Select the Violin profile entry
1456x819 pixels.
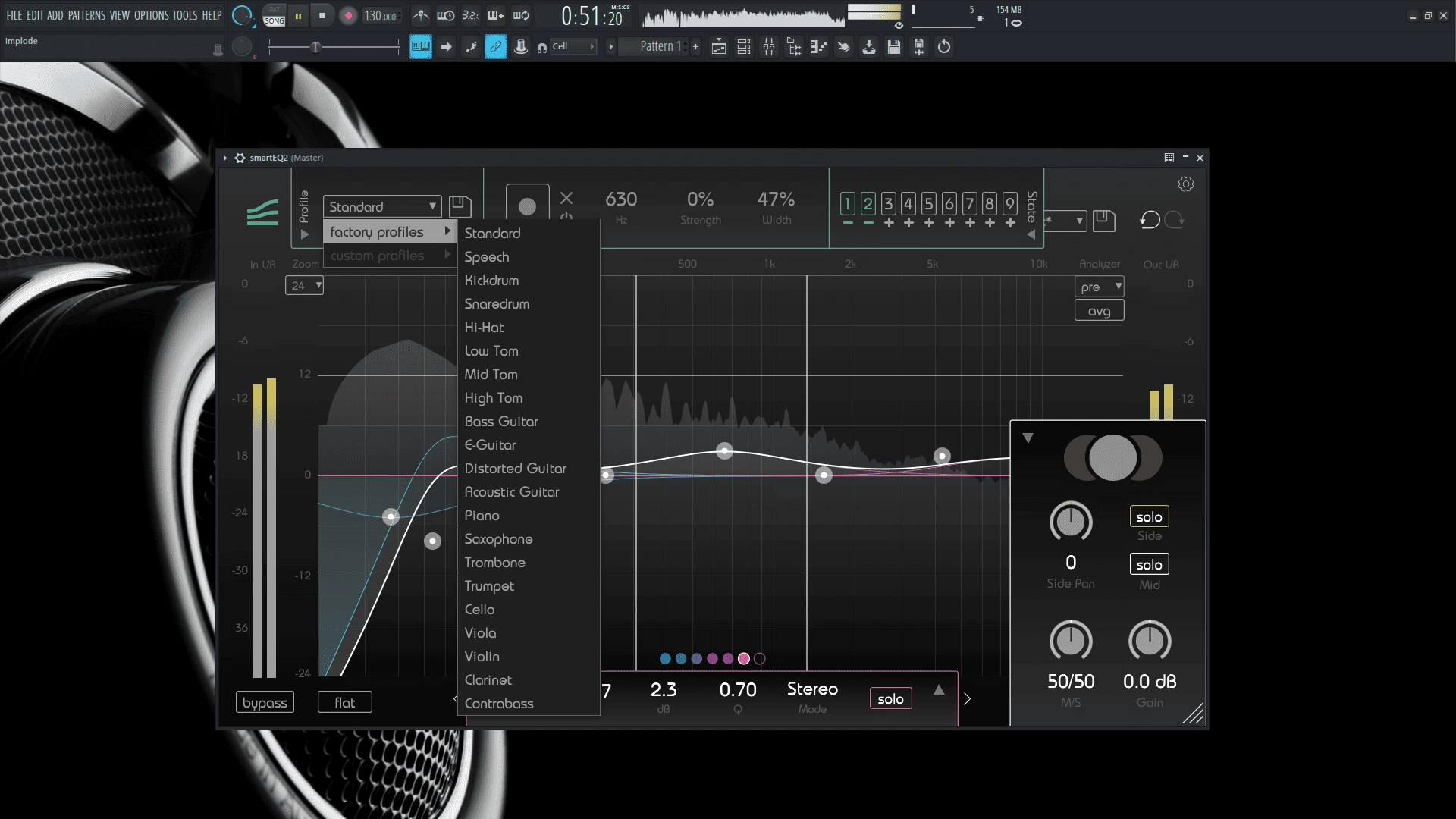point(529,657)
